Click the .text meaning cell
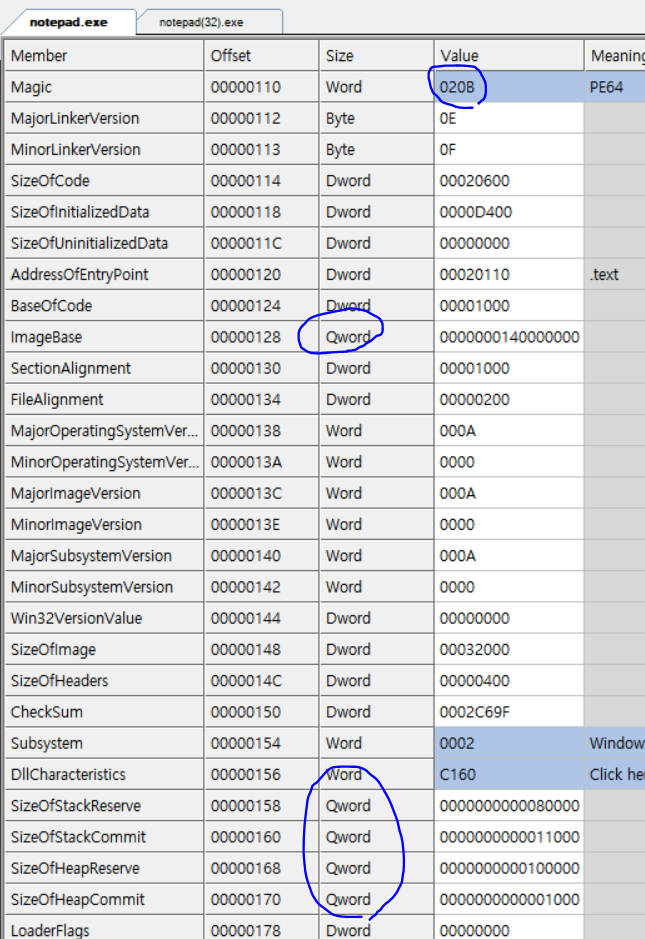The image size is (645, 939). pyautogui.click(x=614, y=274)
